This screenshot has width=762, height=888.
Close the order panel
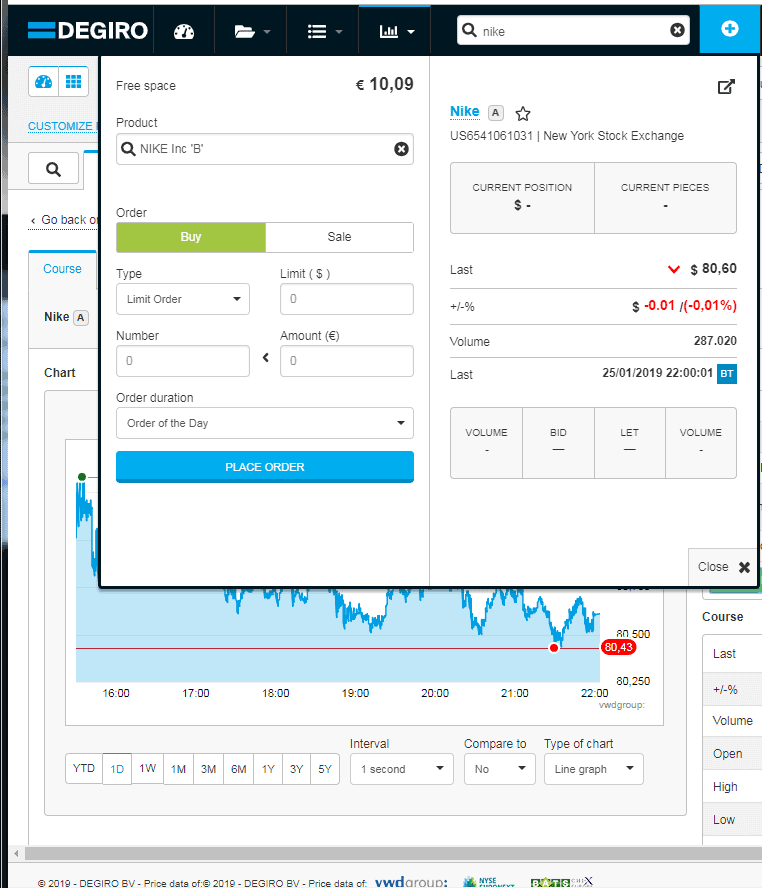click(x=723, y=567)
